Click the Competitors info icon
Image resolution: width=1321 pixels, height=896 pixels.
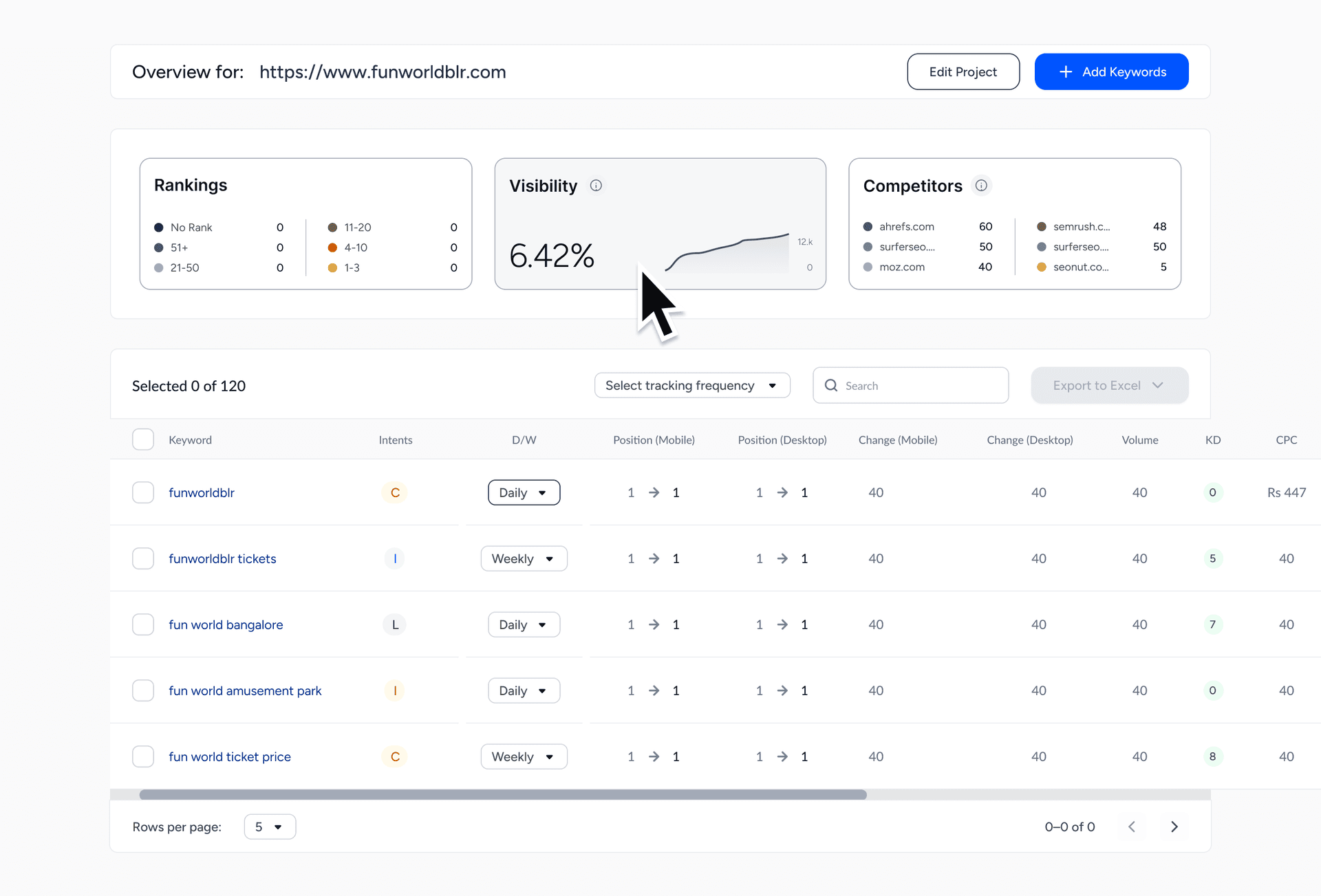(981, 186)
